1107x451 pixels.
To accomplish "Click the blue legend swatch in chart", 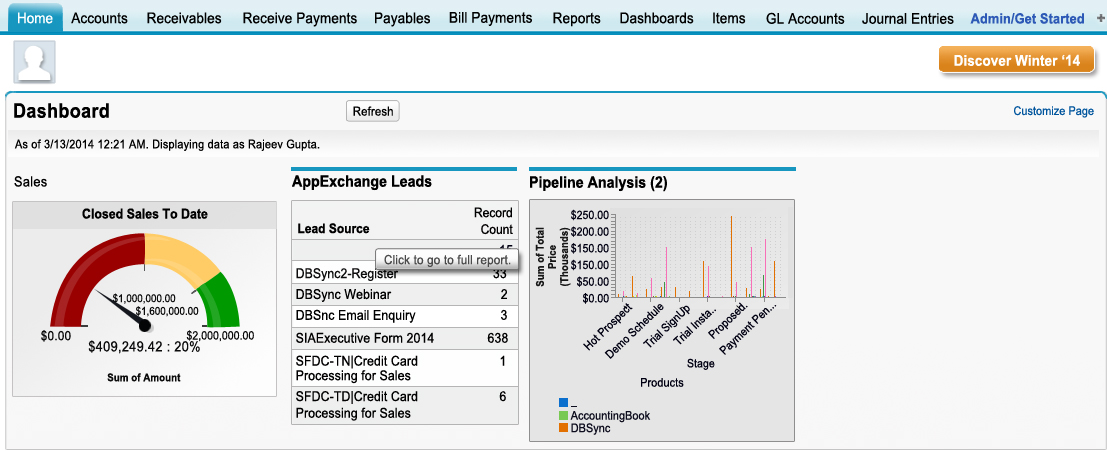I will click(x=564, y=403).
